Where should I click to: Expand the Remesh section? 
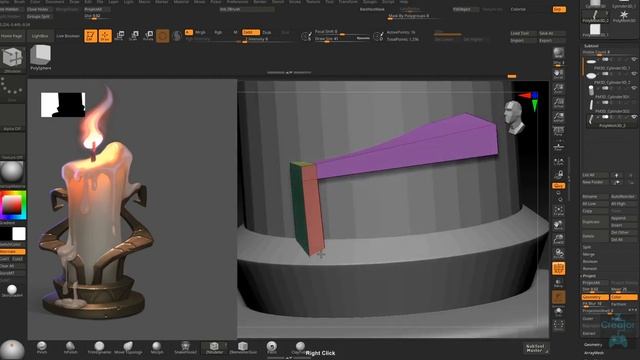pos(590,269)
